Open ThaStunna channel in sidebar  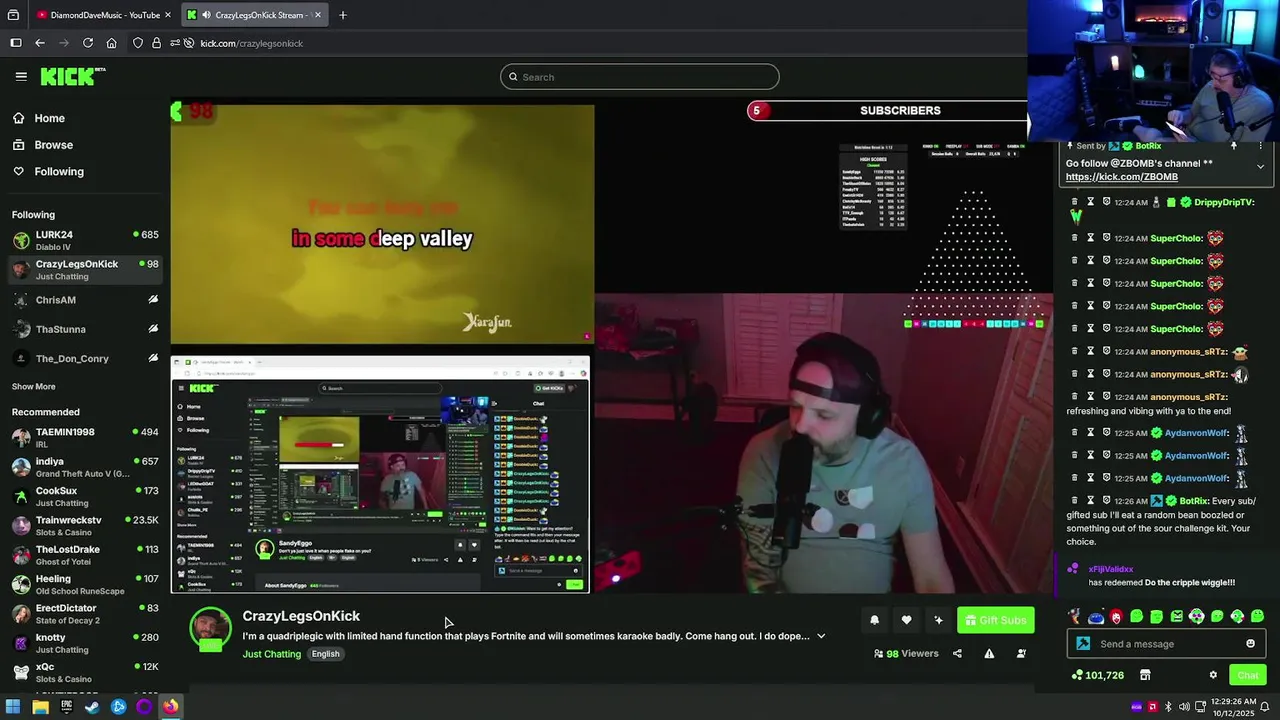click(x=85, y=329)
